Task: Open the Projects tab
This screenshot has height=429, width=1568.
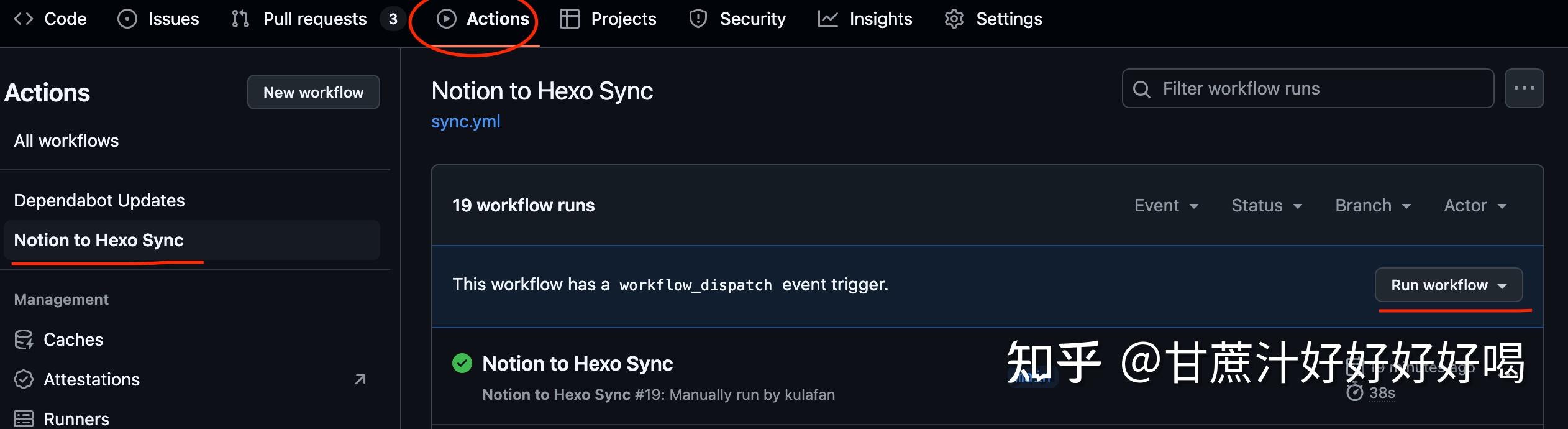Action: pyautogui.click(x=608, y=19)
